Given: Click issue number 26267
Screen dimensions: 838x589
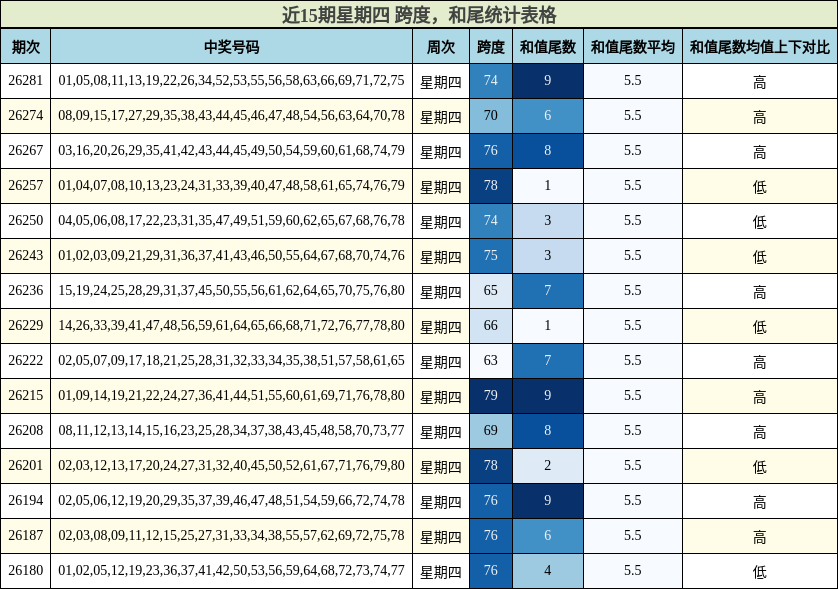Looking at the screenshot, I should [x=26, y=151].
